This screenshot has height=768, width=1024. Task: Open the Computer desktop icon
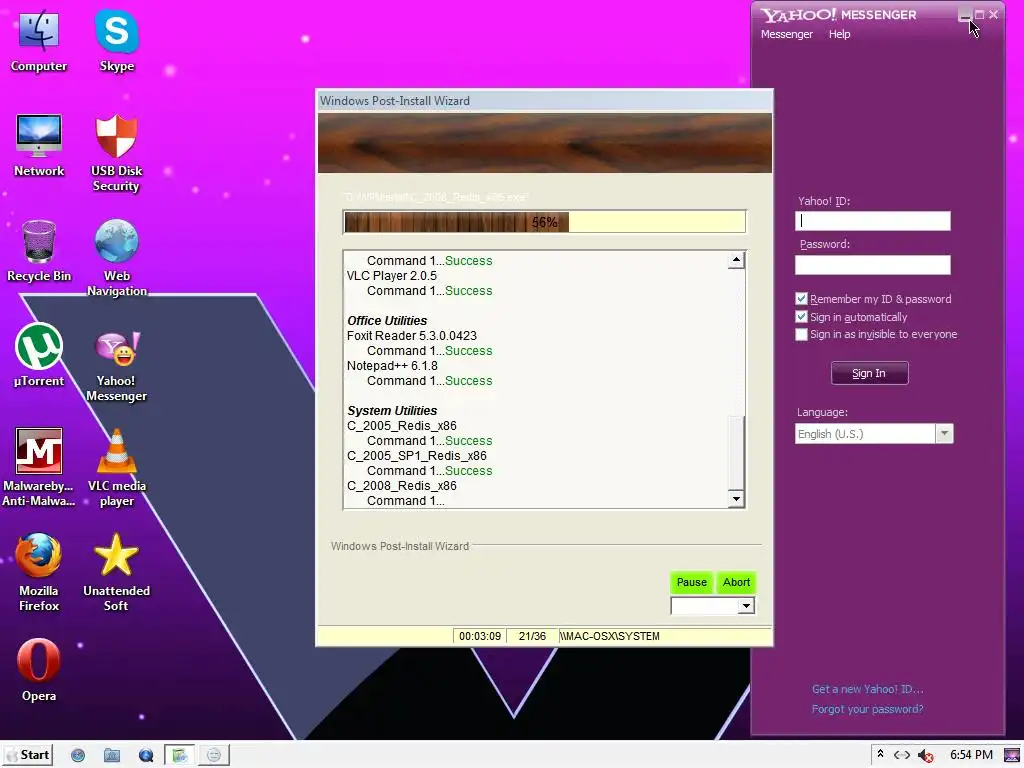coord(39,40)
